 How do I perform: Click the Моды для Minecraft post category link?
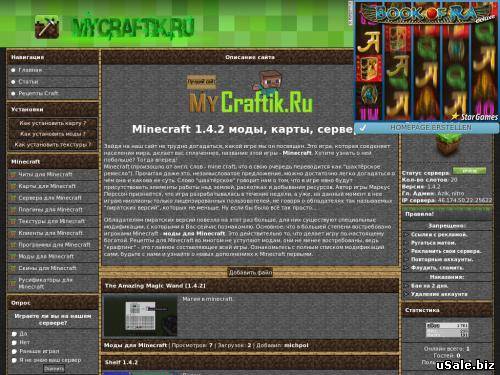click(135, 345)
